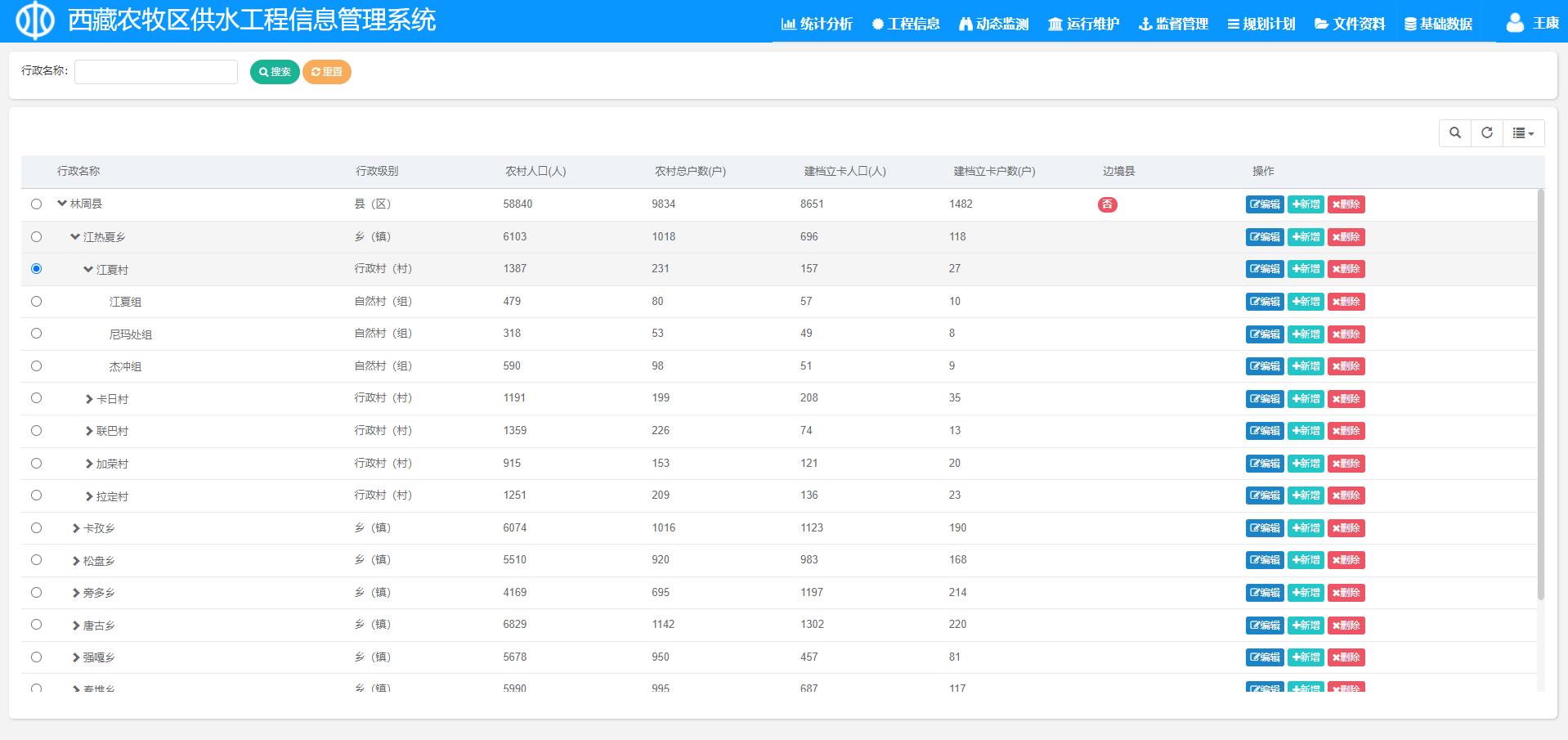Delete the 加荣村 row
This screenshot has width=1568, height=740.
(x=1346, y=464)
